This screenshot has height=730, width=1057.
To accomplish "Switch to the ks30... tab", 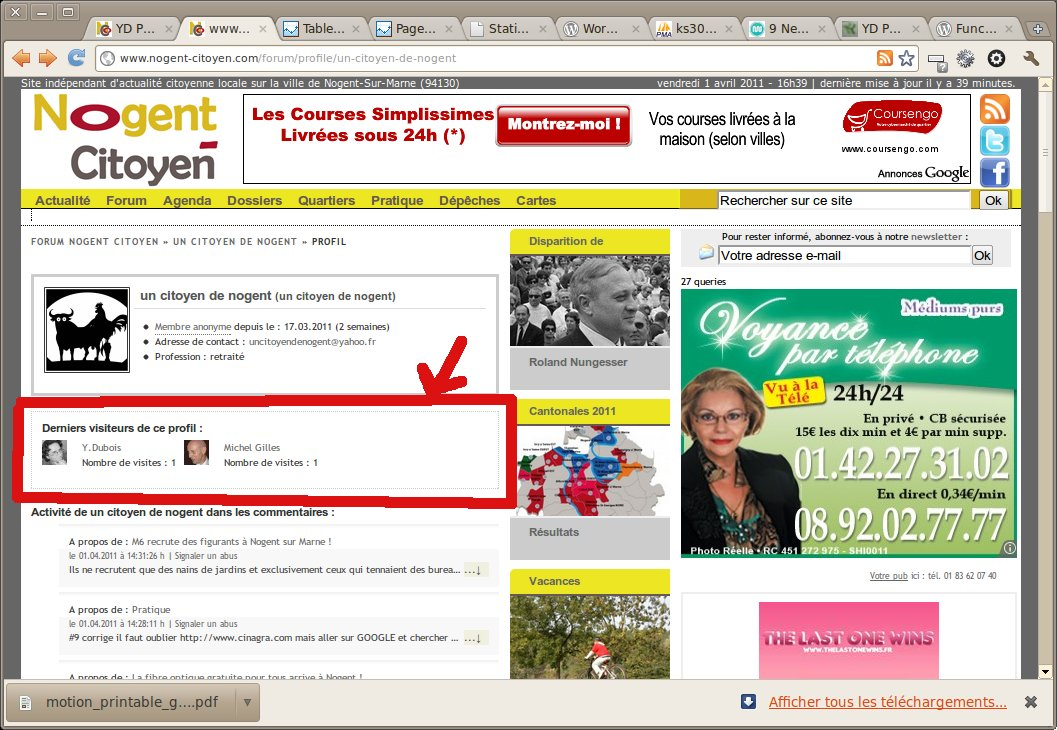I will pos(695,28).
